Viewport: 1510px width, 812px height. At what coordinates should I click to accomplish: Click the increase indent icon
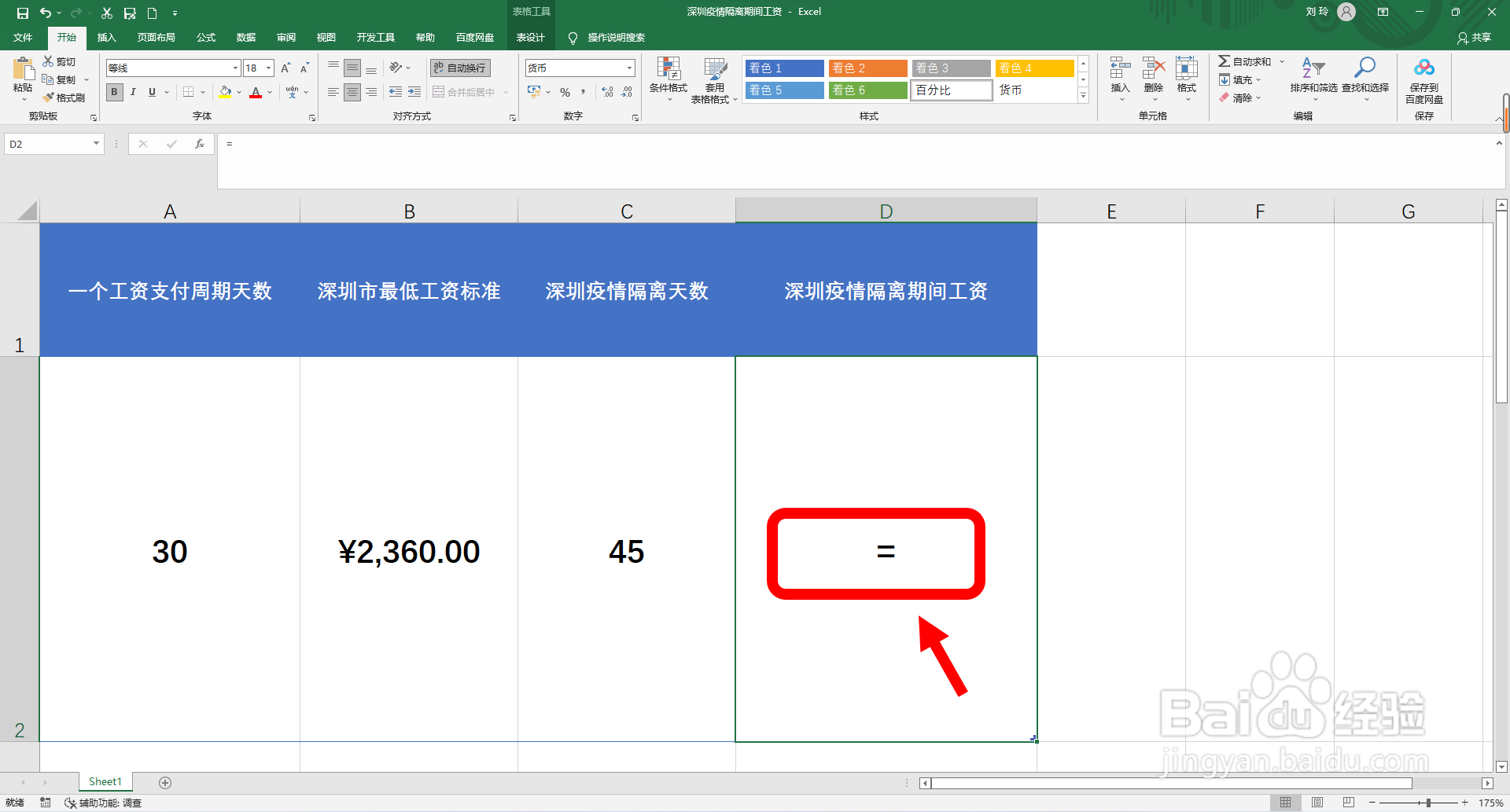414,92
